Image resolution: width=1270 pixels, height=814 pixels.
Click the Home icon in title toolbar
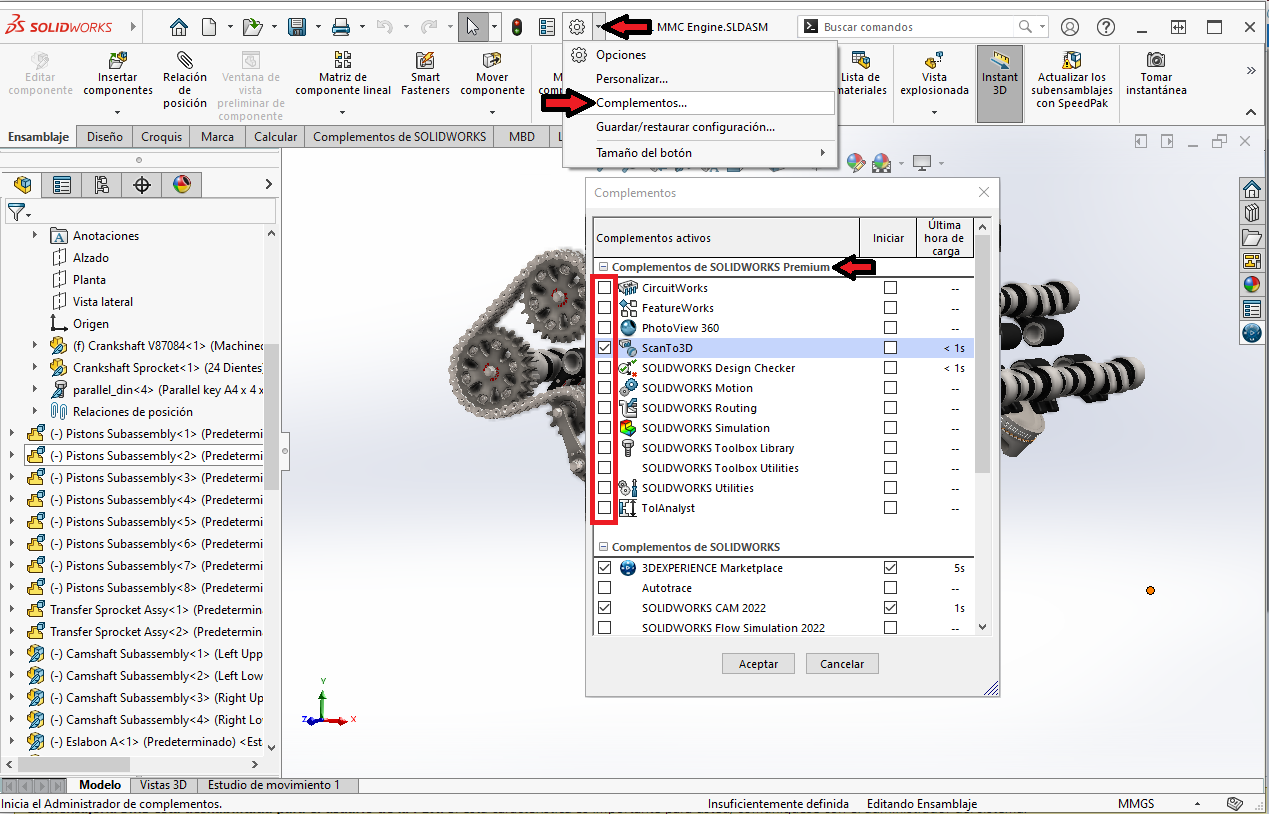(x=179, y=27)
